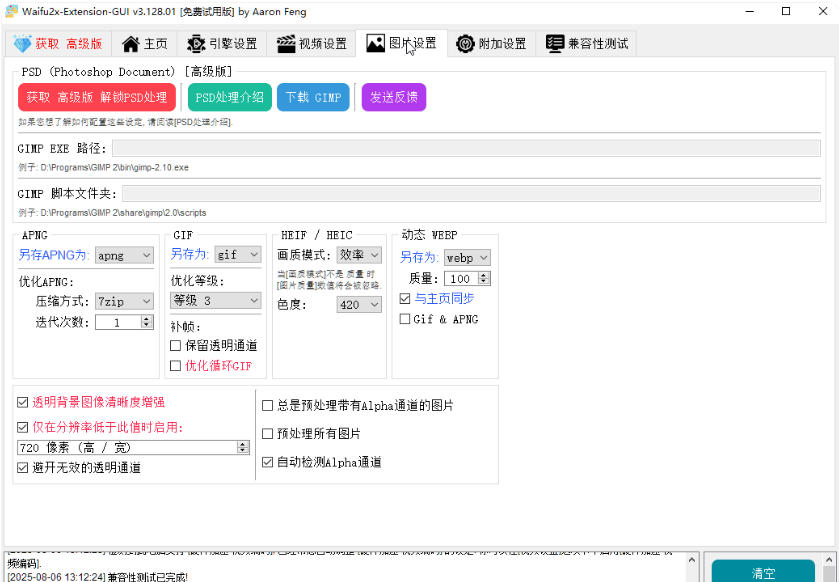Click the picture settings image icon
This screenshot has width=839, height=582.
375,44
